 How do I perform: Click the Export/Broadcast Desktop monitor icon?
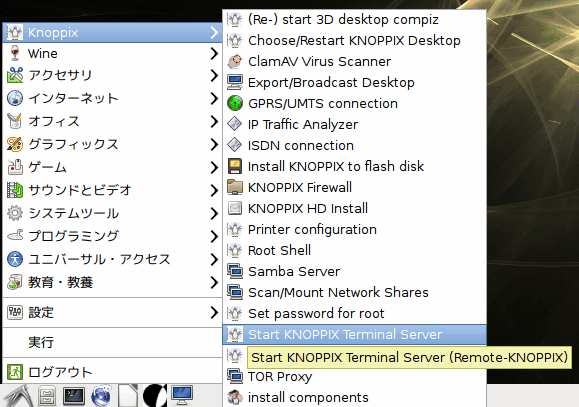pos(235,82)
